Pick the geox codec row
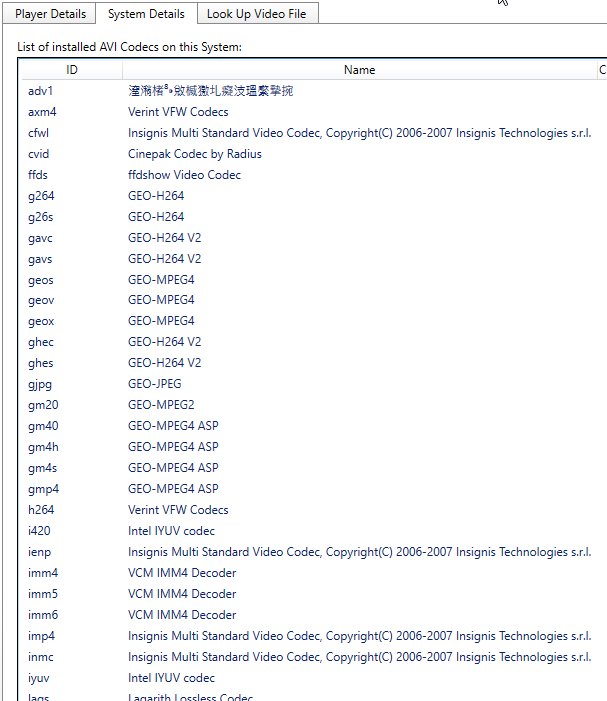607x701 pixels. coord(314,321)
